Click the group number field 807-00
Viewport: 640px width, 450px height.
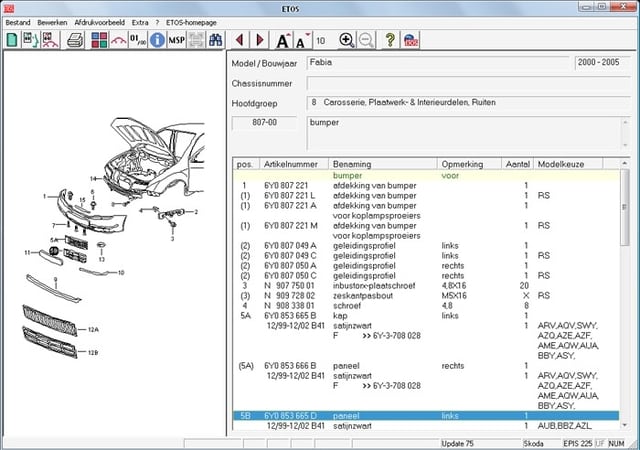(x=264, y=123)
